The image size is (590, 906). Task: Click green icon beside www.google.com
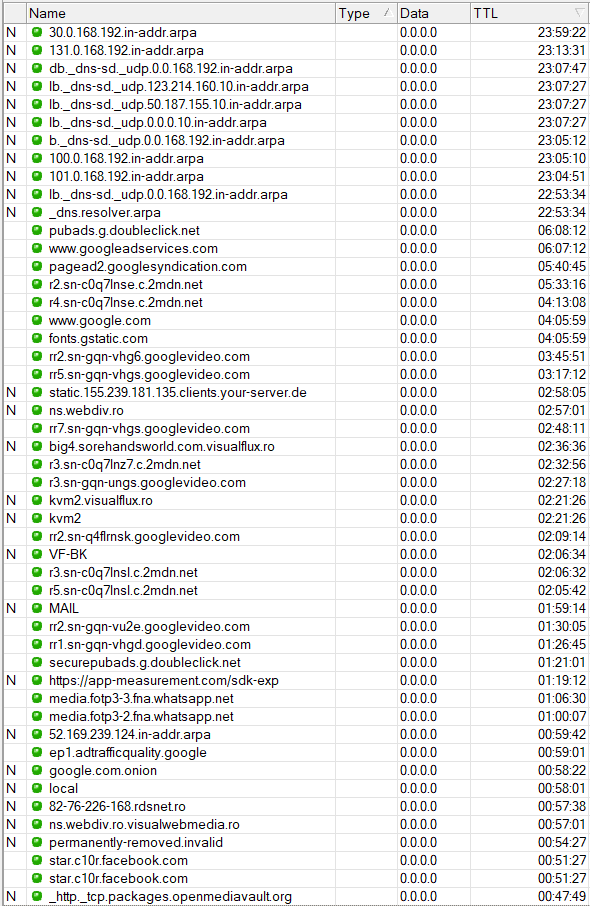[37, 320]
